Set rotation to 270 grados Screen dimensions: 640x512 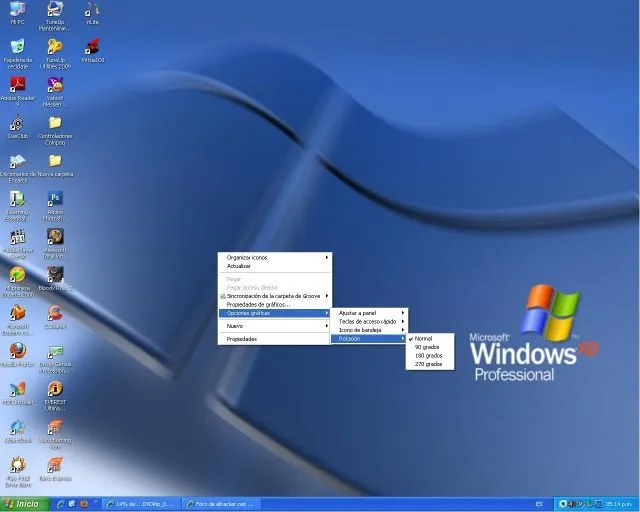tap(430, 364)
